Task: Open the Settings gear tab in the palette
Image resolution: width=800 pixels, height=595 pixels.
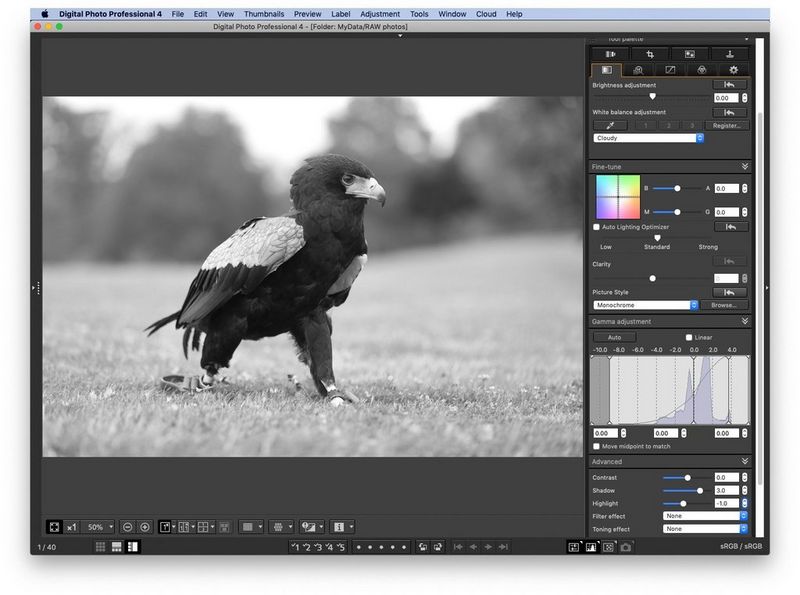Action: [733, 70]
